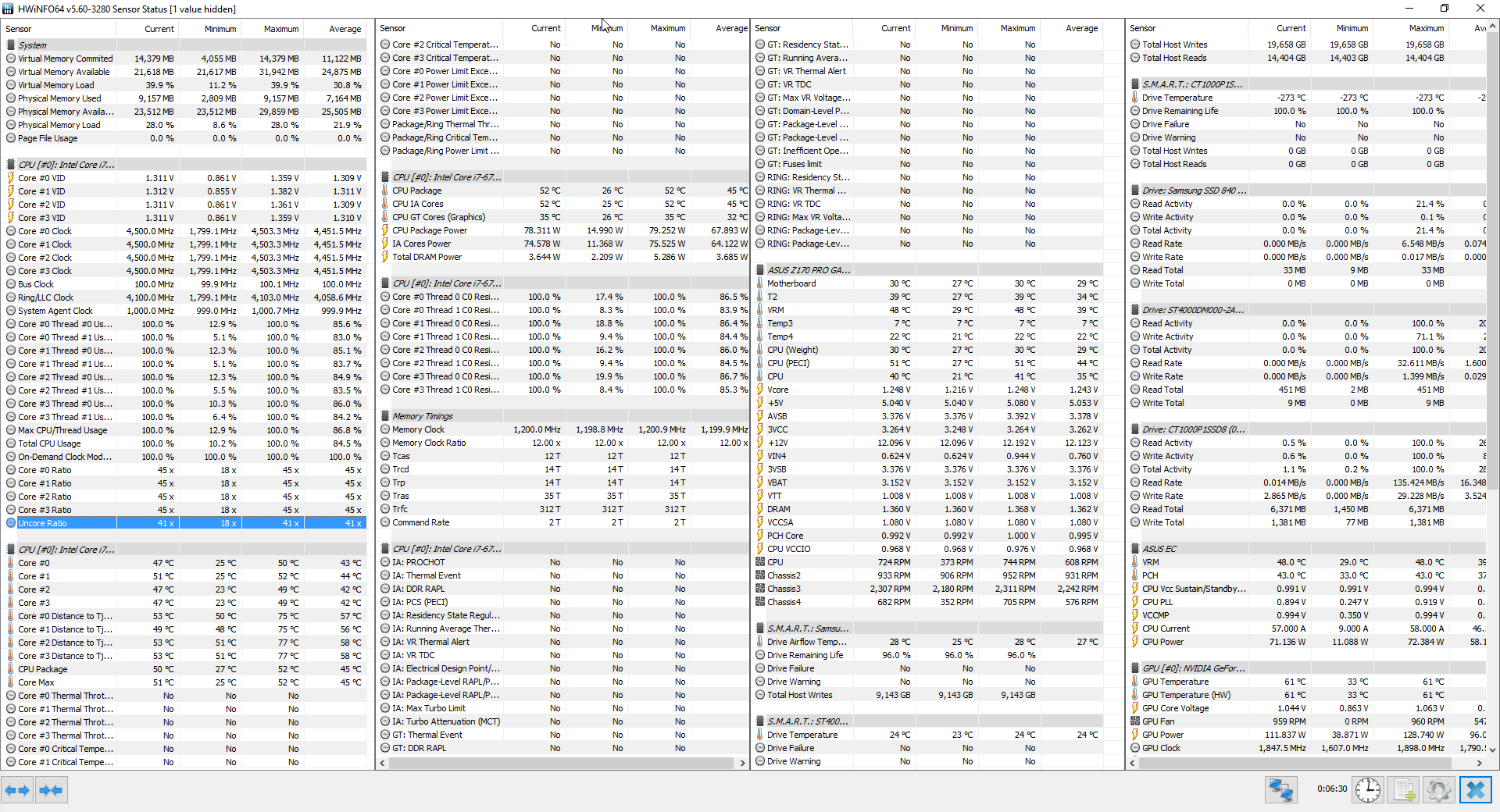1500x812 pixels.
Task: Close sensors with the blue X icon
Action: pos(1475,790)
